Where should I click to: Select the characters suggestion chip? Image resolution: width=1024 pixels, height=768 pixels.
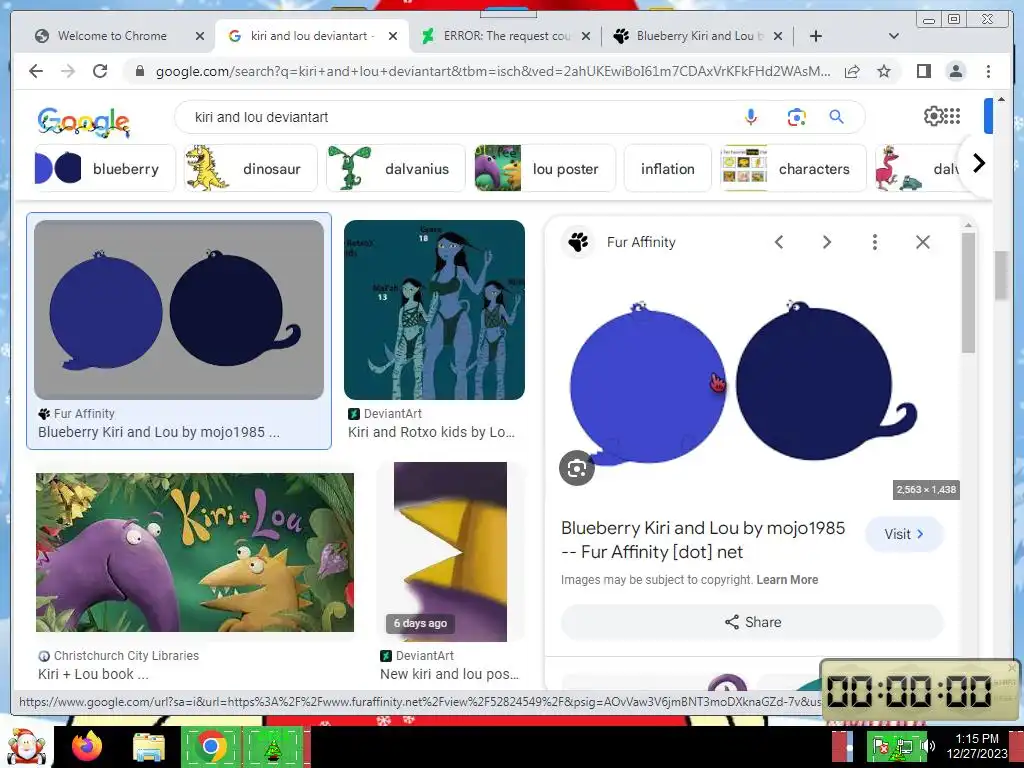click(793, 168)
